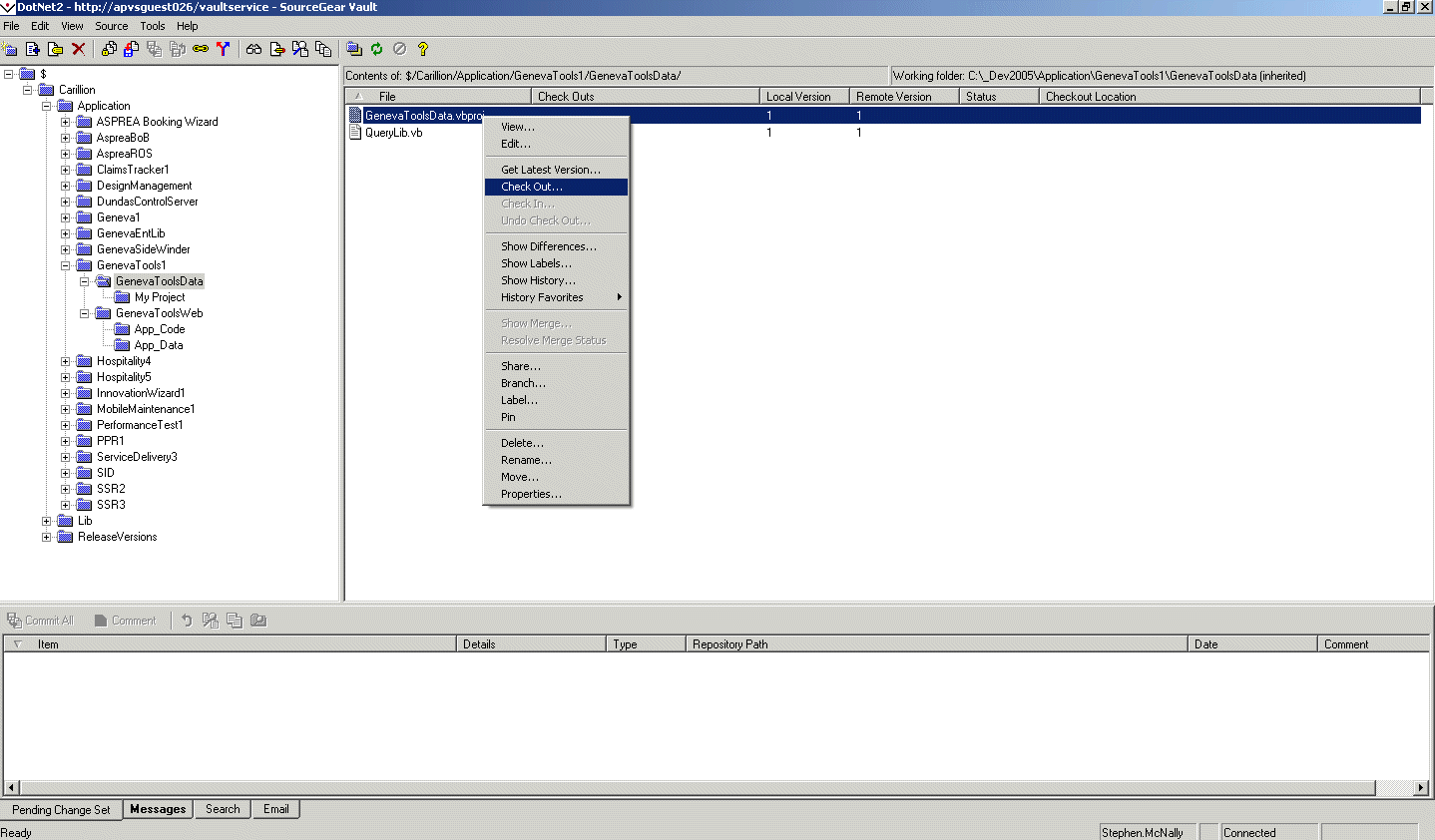The image size is (1435, 840).
Task: Click the pending list scroll-right arrow
Action: point(1421,788)
